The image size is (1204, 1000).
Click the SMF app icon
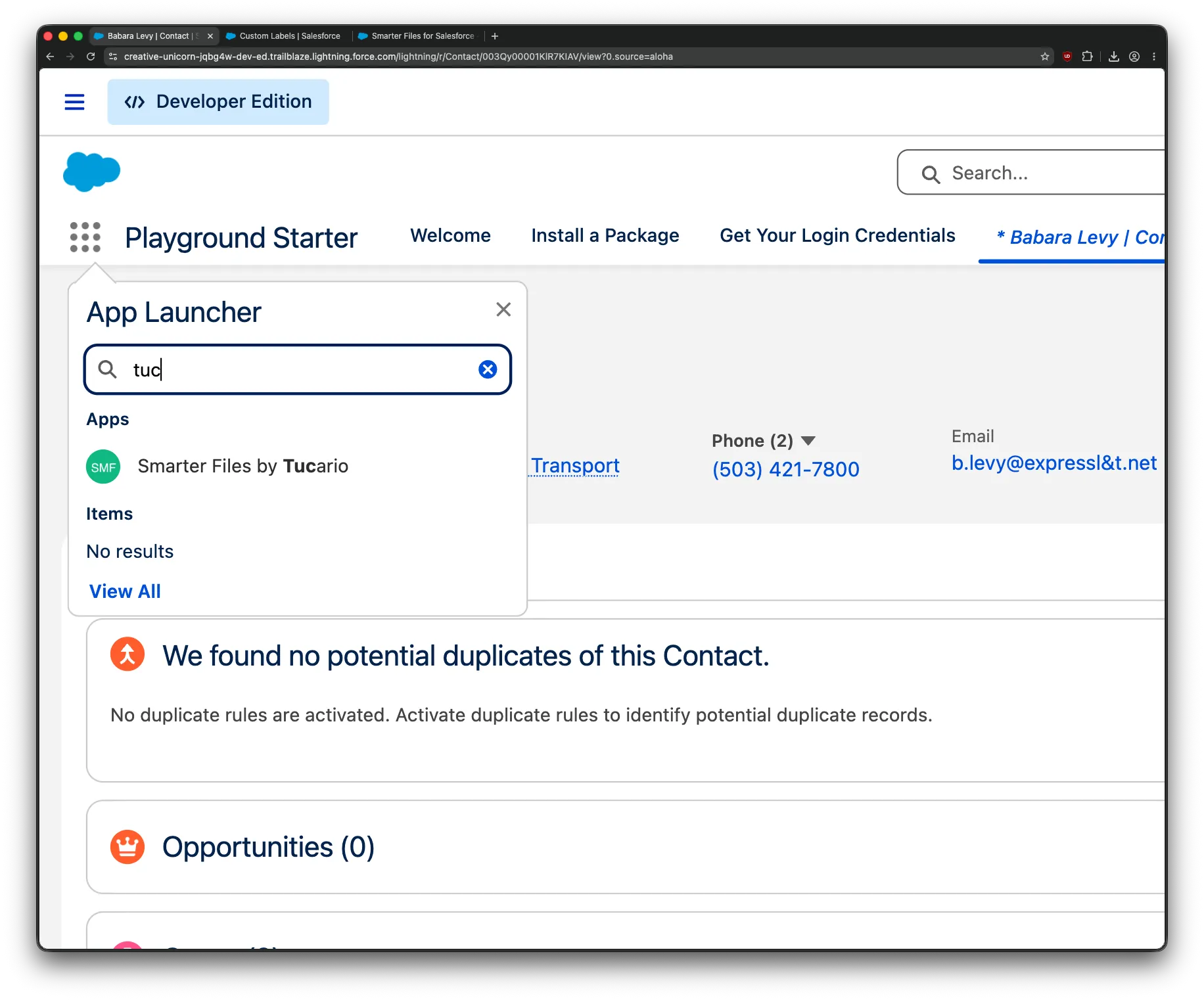(103, 466)
